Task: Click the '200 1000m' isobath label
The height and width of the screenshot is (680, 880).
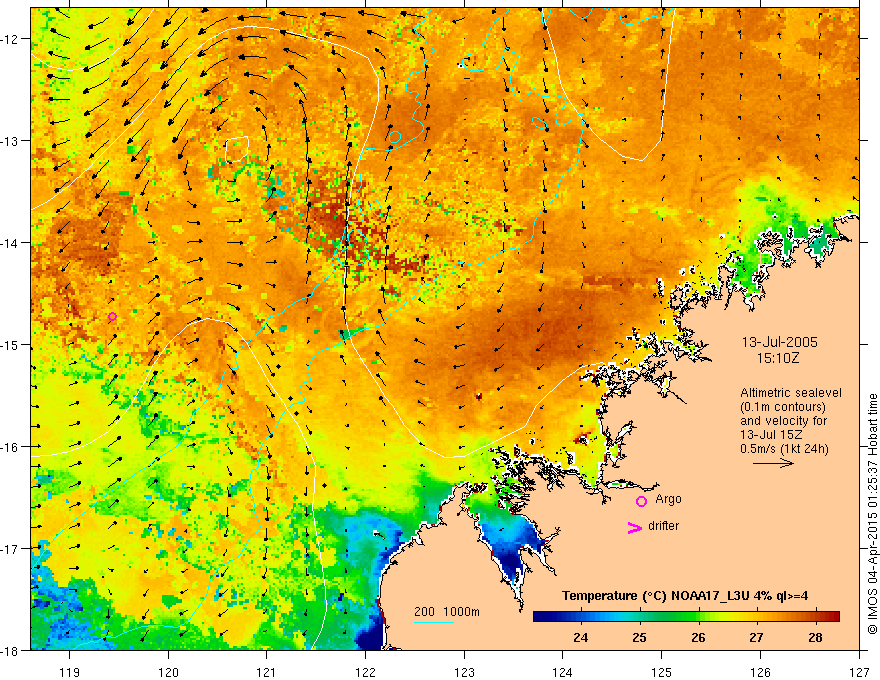Action: point(447,612)
